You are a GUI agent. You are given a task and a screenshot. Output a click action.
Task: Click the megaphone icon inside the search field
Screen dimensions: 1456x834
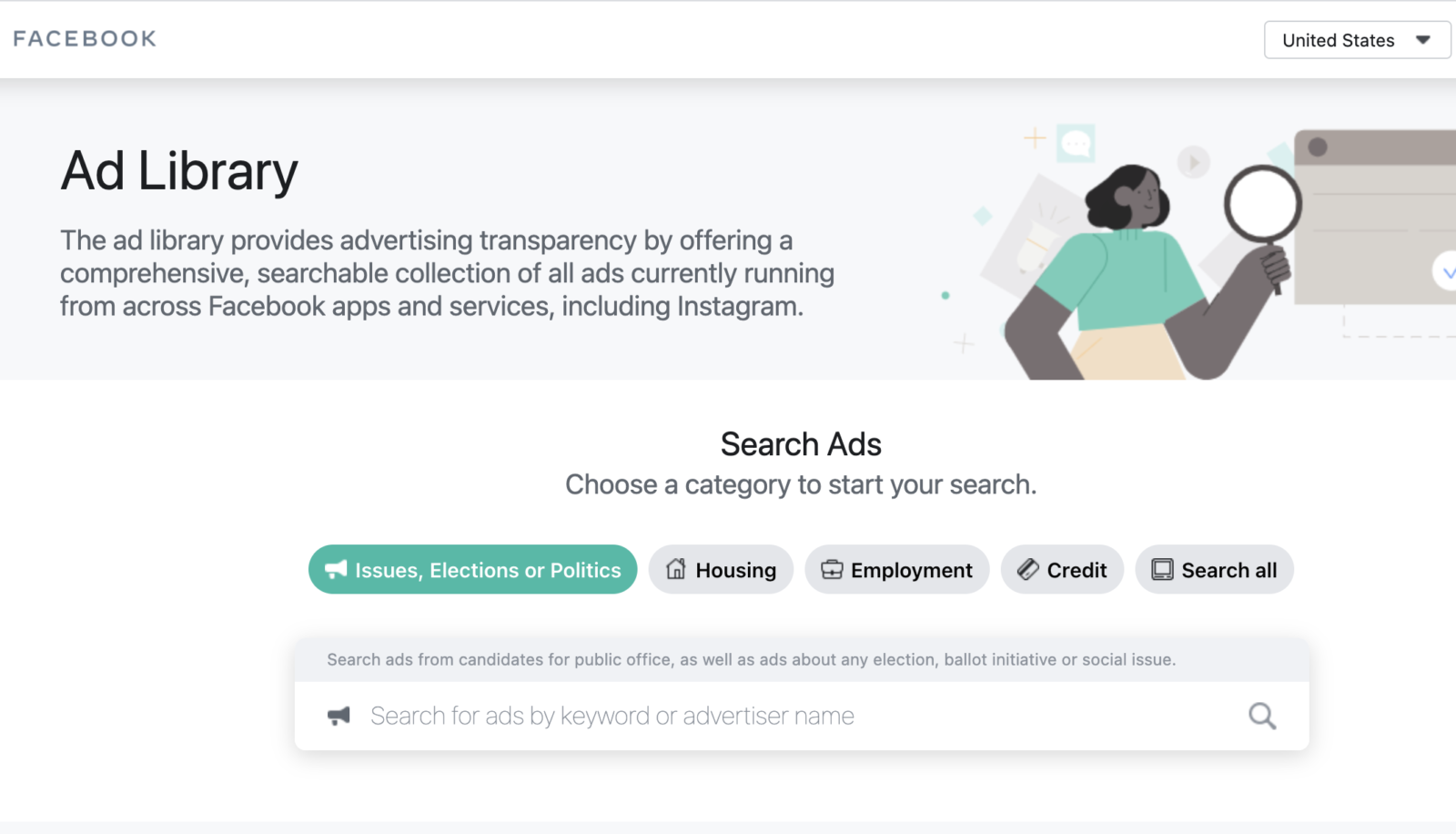coord(339,715)
